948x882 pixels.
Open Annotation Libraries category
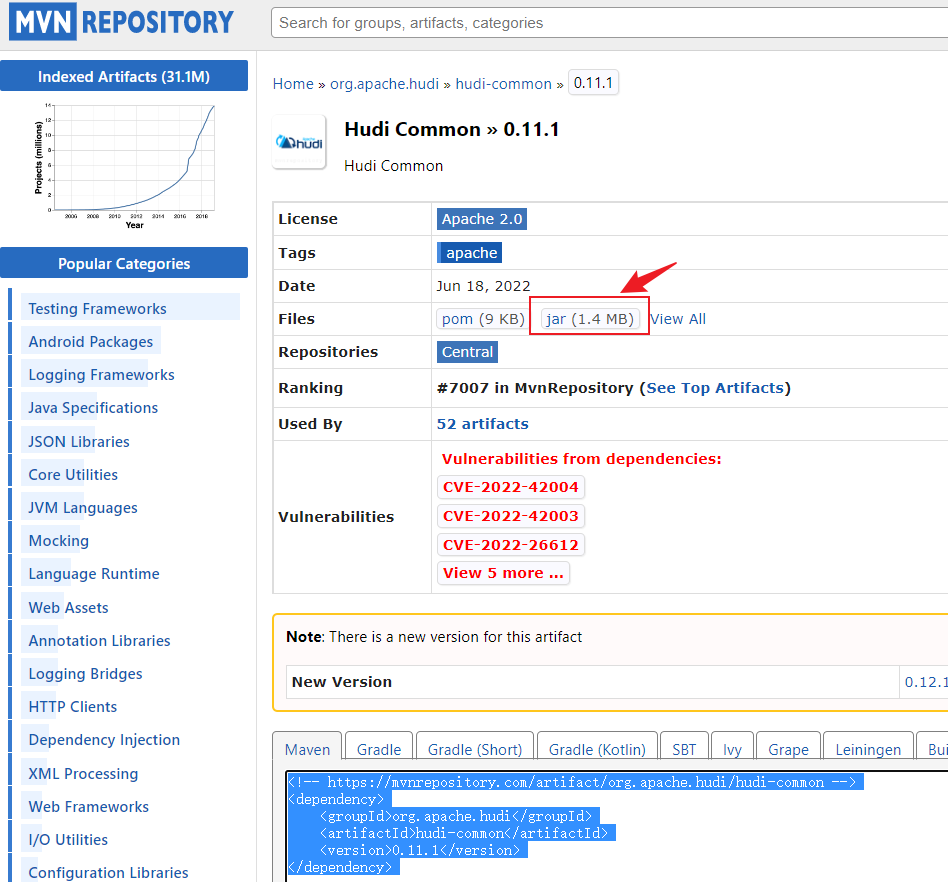(x=99, y=641)
